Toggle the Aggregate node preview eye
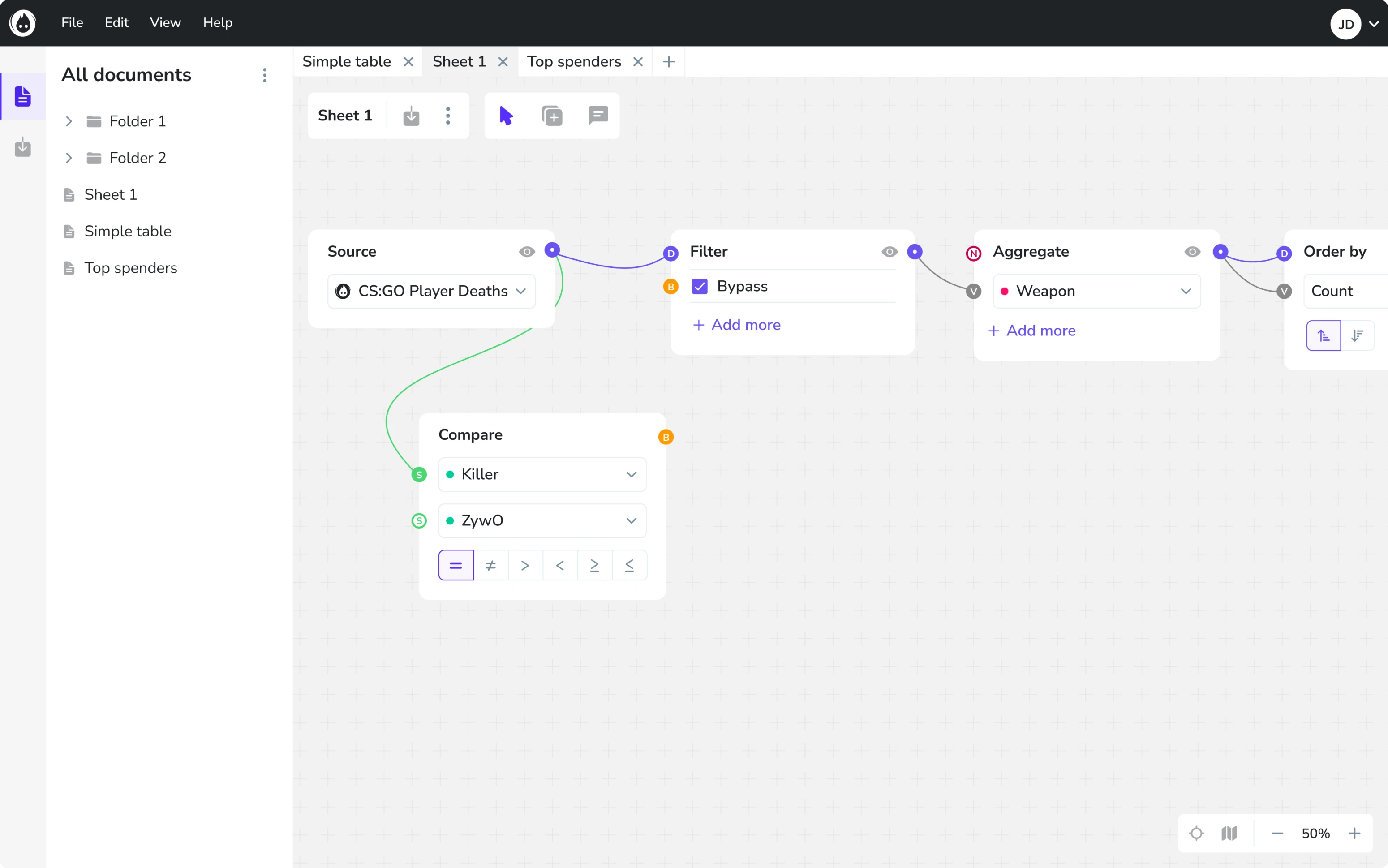Image resolution: width=1388 pixels, height=868 pixels. (1192, 251)
